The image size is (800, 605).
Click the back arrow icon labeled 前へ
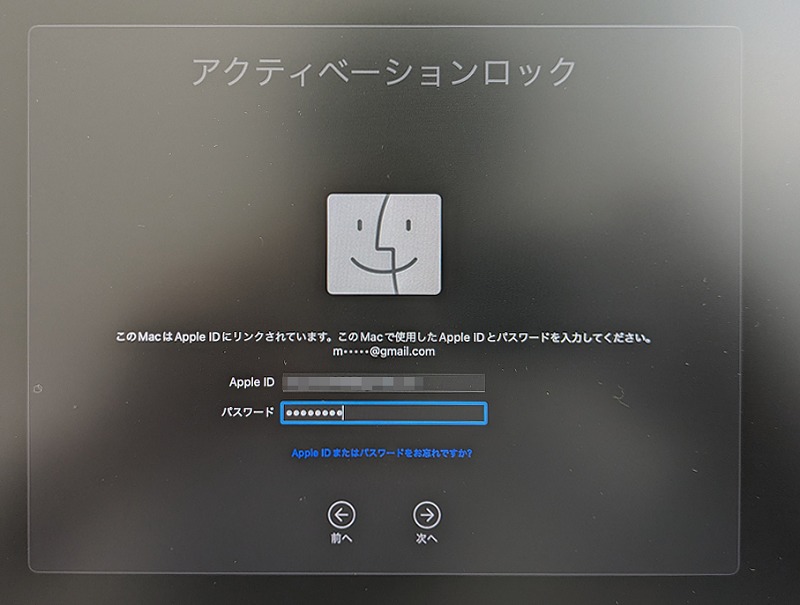341,515
